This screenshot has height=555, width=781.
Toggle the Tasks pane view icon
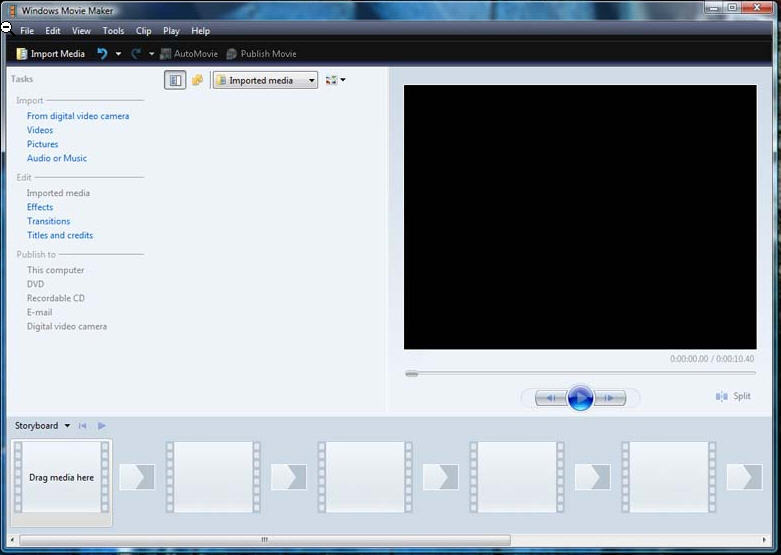175,80
